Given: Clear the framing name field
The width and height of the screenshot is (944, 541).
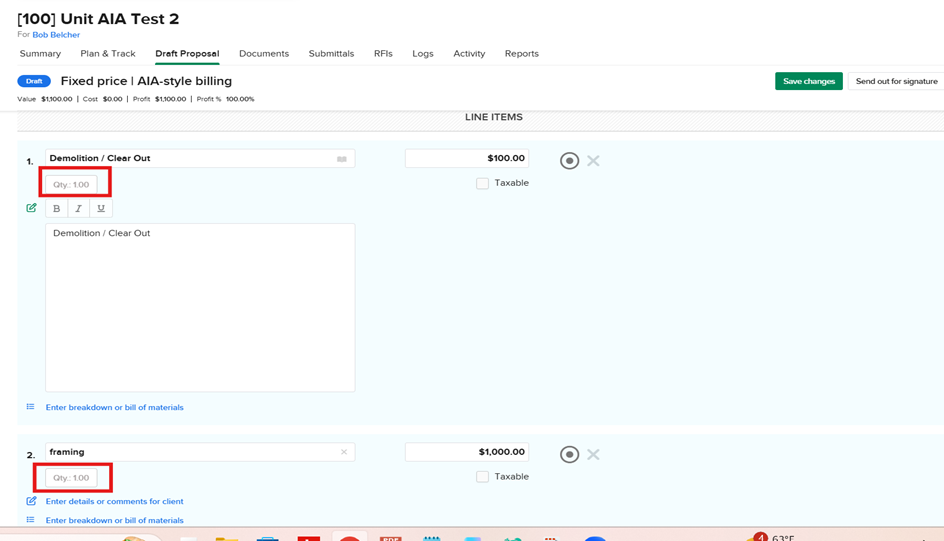Looking at the screenshot, I should coord(344,453).
